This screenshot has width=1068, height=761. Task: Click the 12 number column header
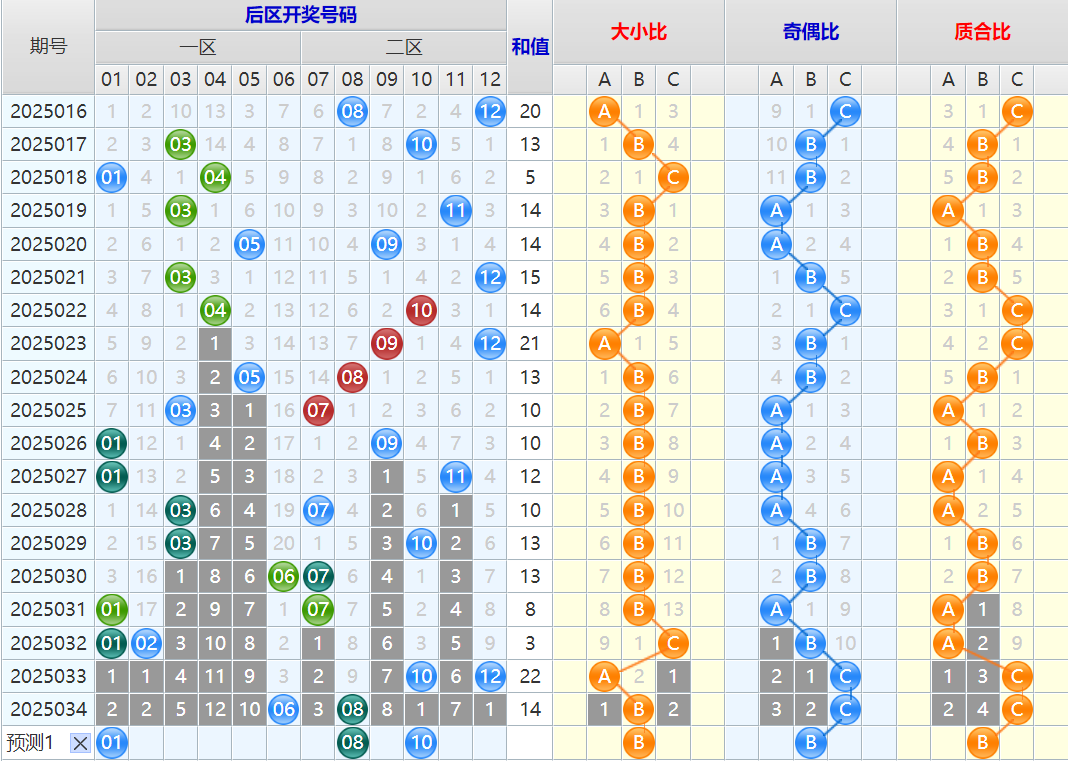(x=490, y=80)
